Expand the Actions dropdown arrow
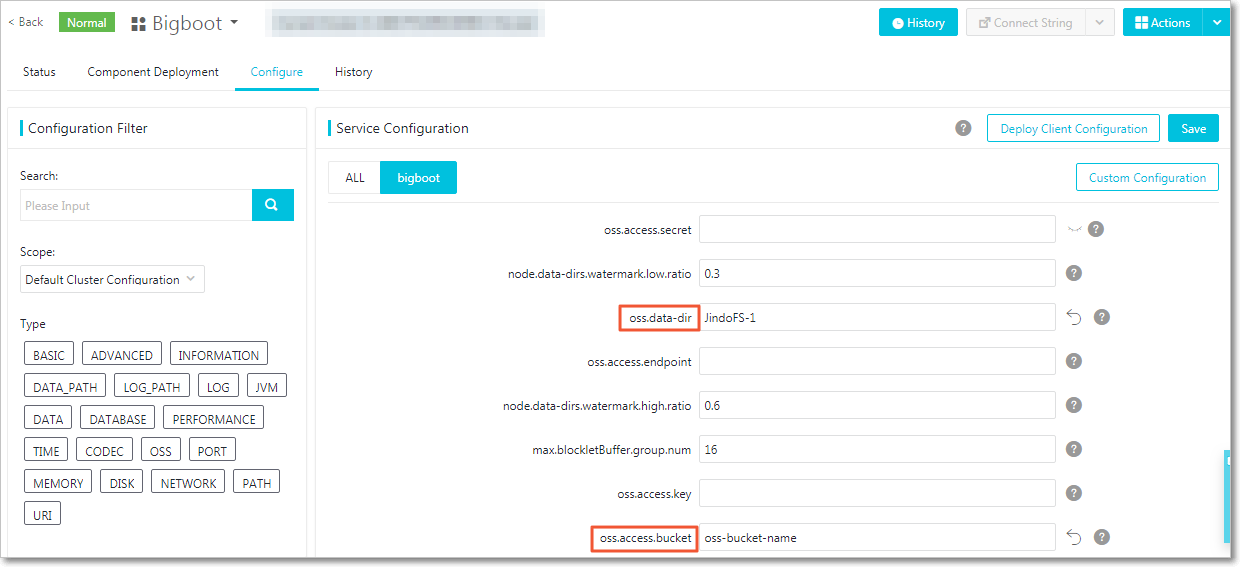The width and height of the screenshot is (1240, 567). [x=1216, y=22]
